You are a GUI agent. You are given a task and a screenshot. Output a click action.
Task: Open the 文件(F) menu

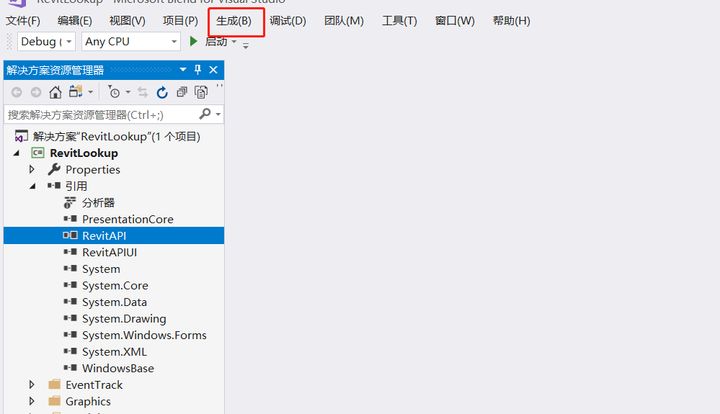(x=23, y=21)
